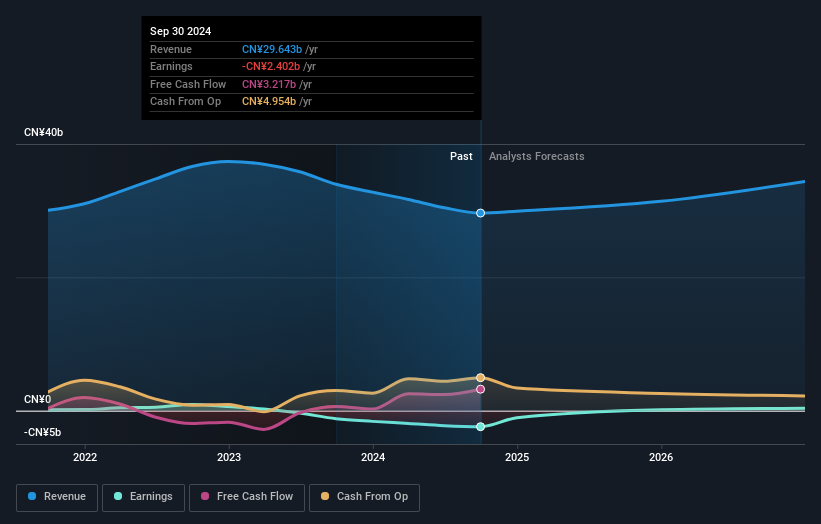The height and width of the screenshot is (524, 821).
Task: Click the -CN¥2.402b earnings value
Action: tap(271, 66)
